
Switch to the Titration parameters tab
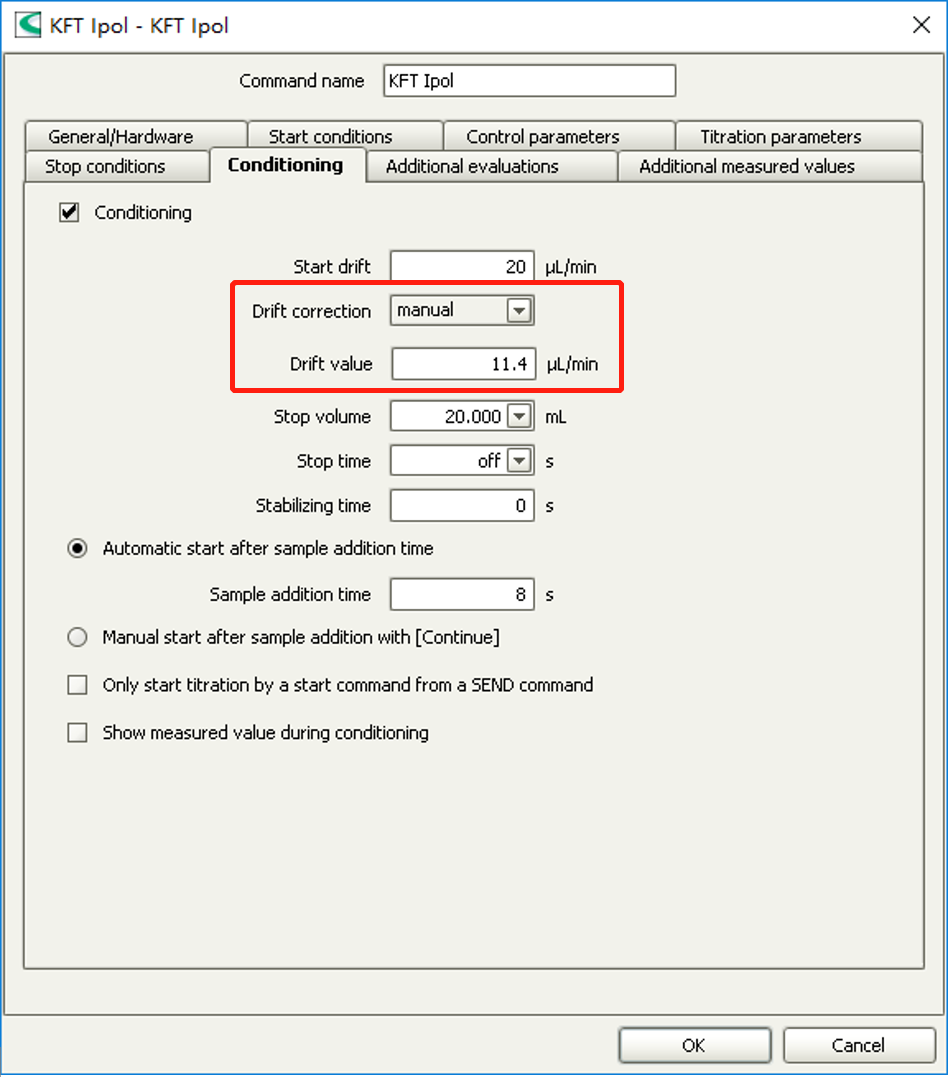click(x=799, y=137)
